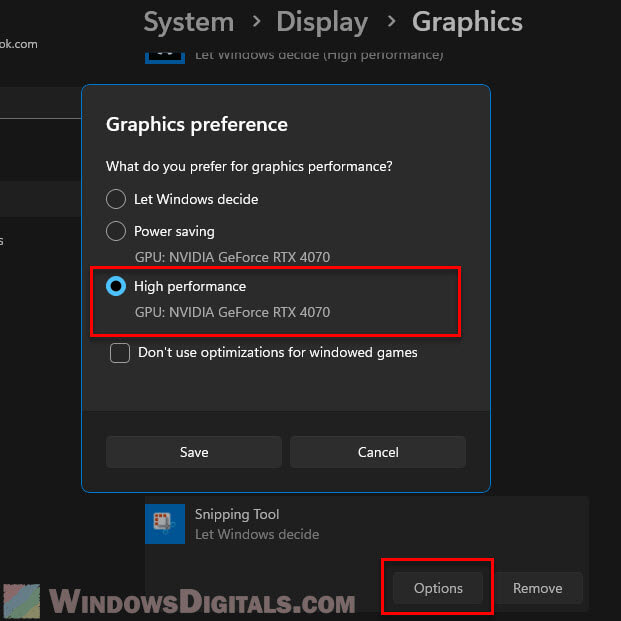Screen dimensions: 621x621
Task: Save the graphics preference
Action: 194,452
